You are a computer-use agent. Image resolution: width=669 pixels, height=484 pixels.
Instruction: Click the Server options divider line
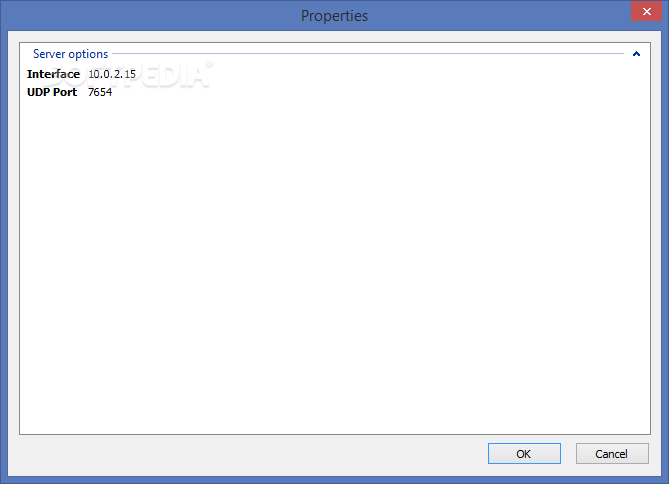tap(368, 54)
